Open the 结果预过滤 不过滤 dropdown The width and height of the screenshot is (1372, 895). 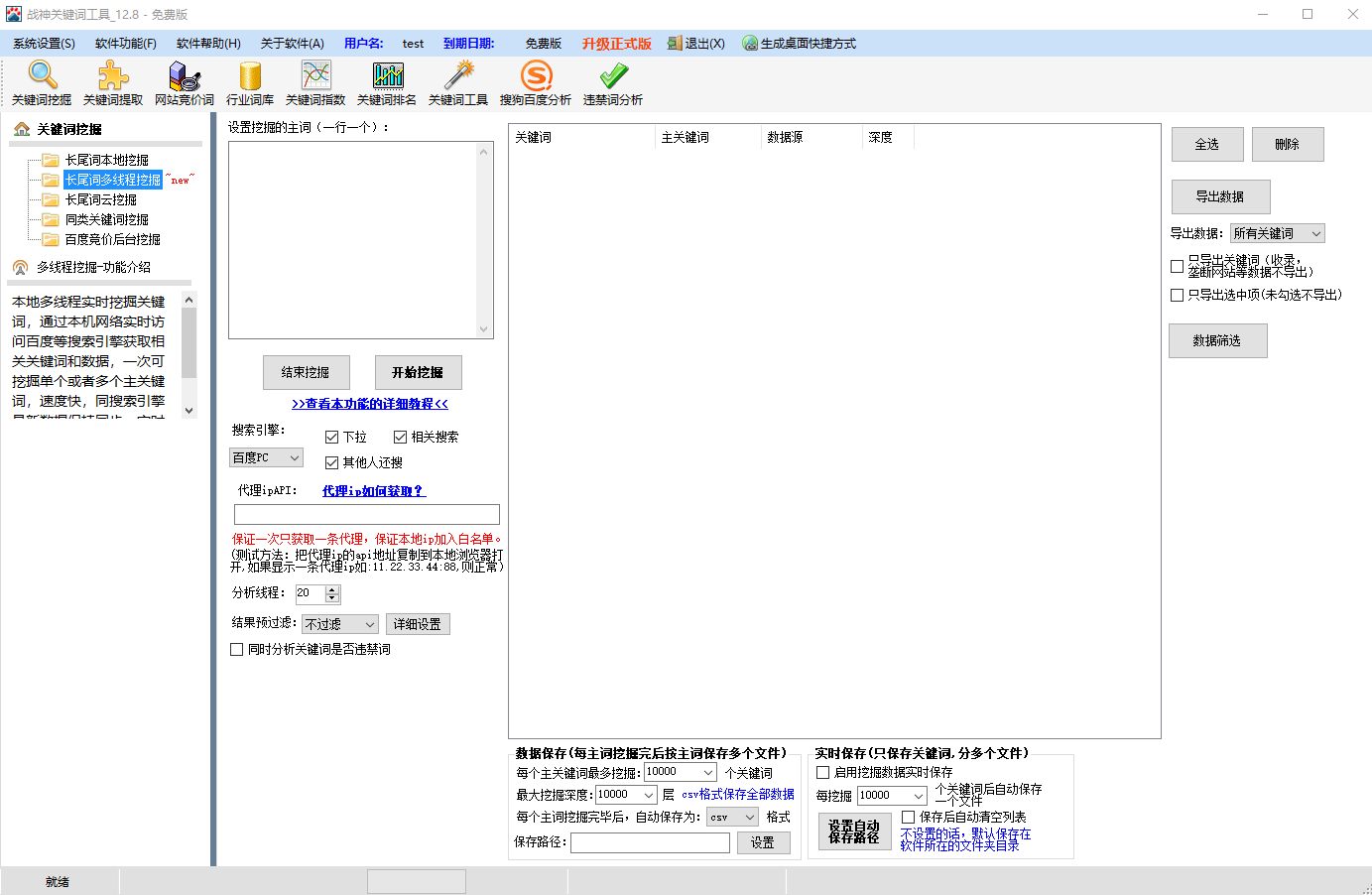click(x=340, y=624)
